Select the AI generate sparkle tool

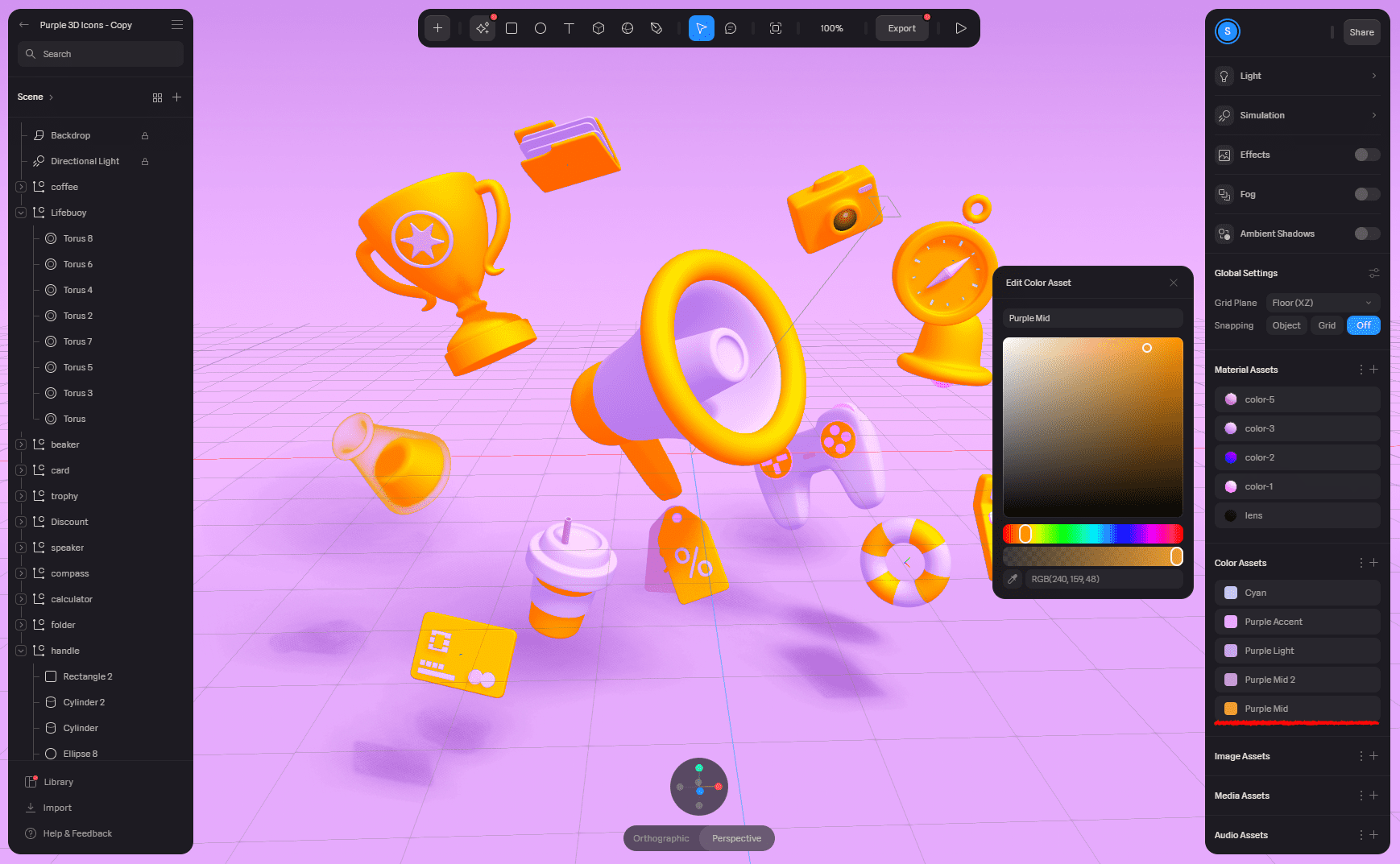483,28
